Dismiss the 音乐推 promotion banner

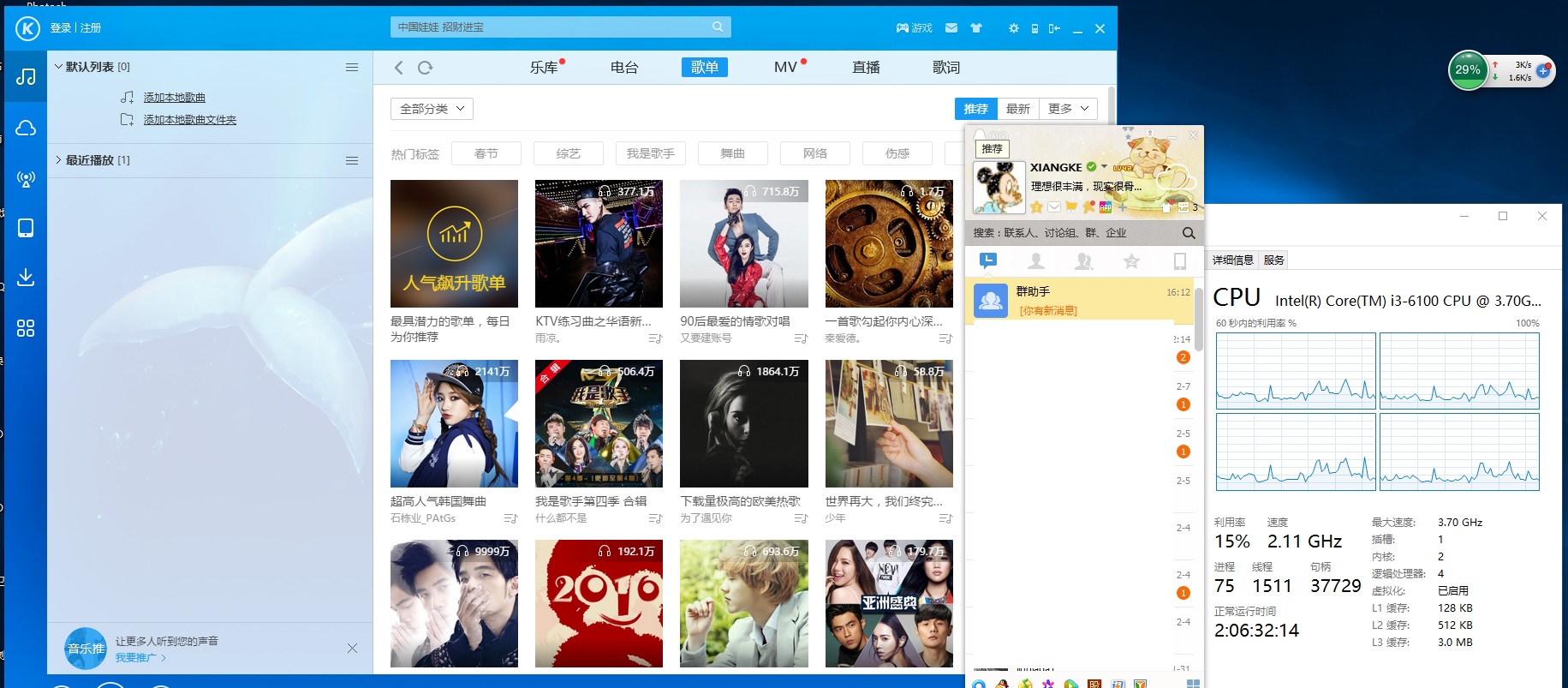(352, 649)
